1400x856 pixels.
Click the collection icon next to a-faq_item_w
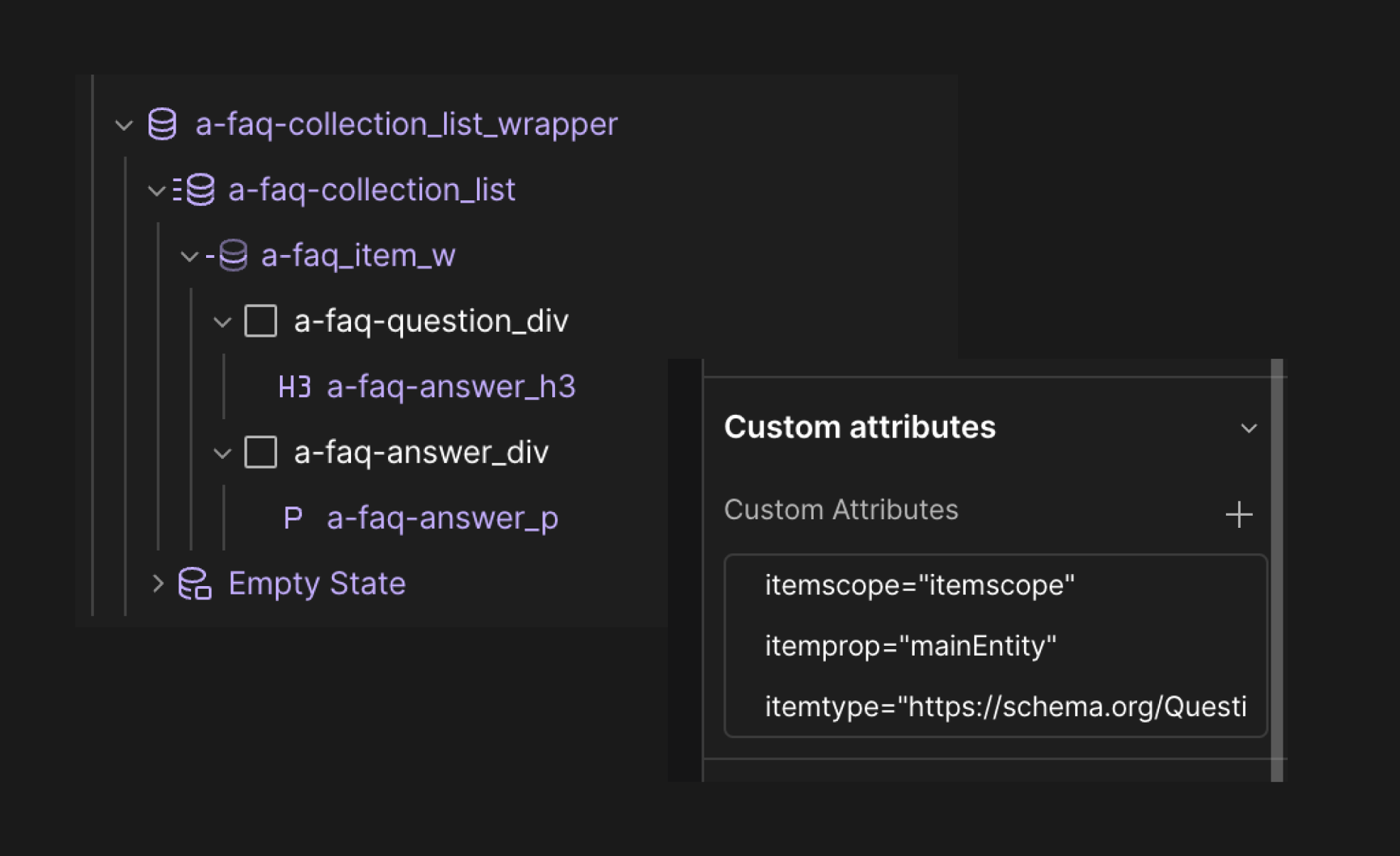(234, 256)
